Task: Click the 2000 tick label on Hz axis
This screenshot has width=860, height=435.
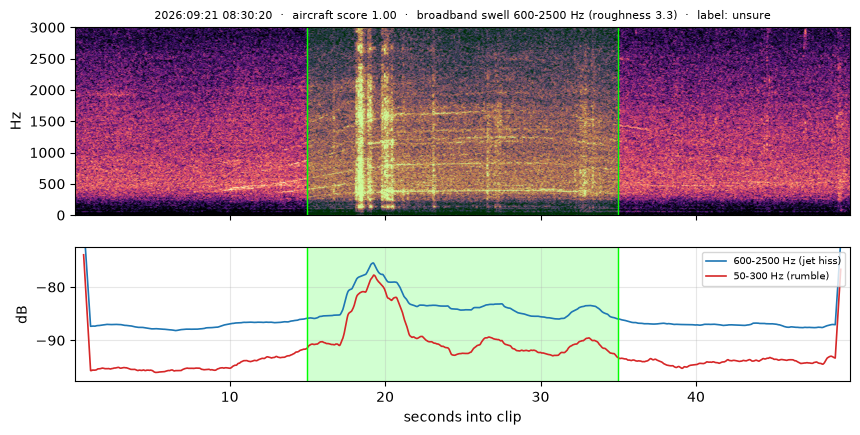Action: (x=48, y=91)
